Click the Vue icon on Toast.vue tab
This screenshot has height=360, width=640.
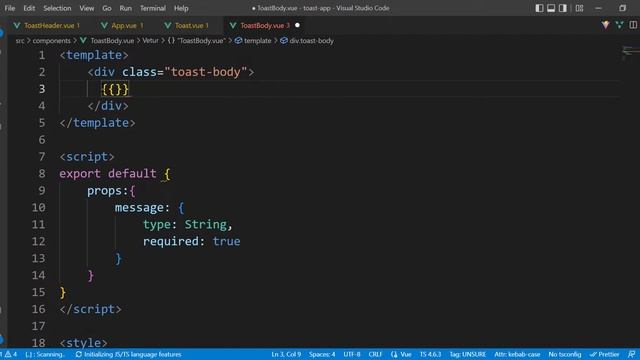168,25
